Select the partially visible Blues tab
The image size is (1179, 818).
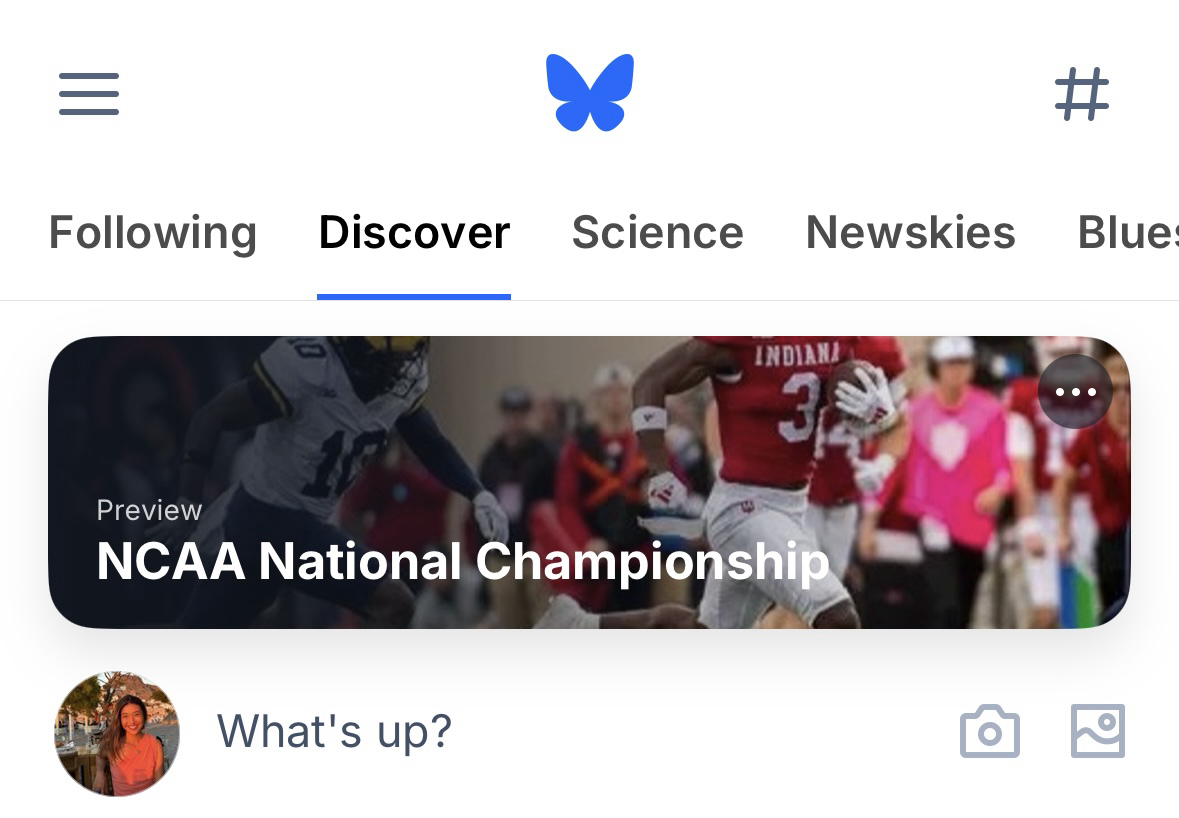click(1127, 233)
